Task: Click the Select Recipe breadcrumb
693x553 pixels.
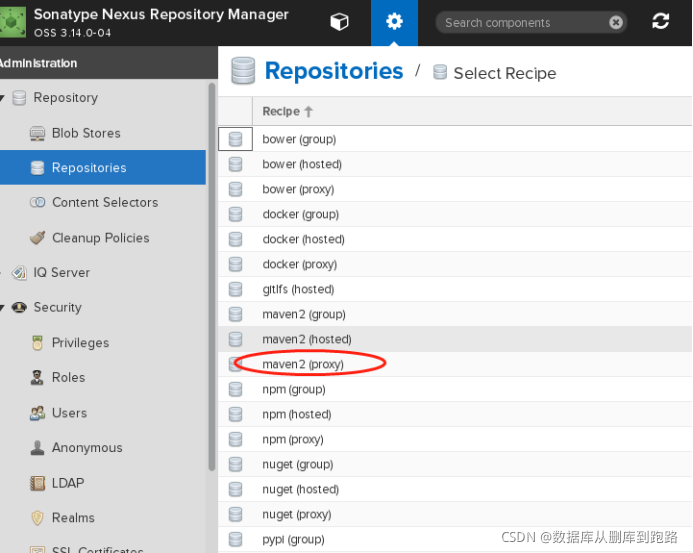Action: click(x=505, y=73)
